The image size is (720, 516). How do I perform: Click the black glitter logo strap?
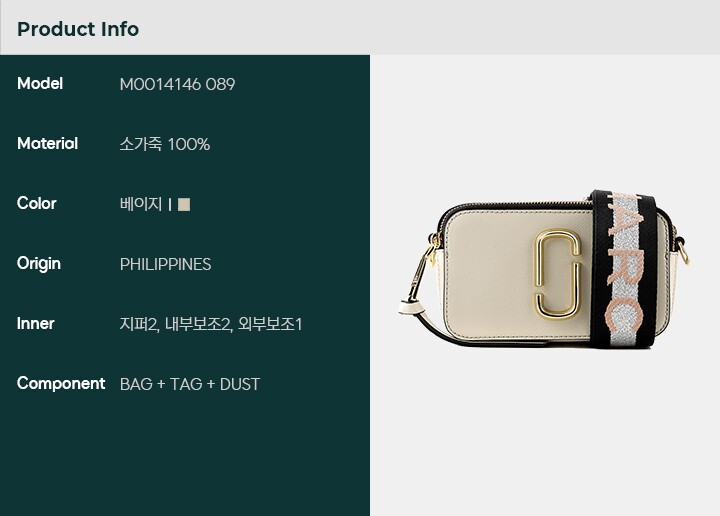tap(624, 269)
